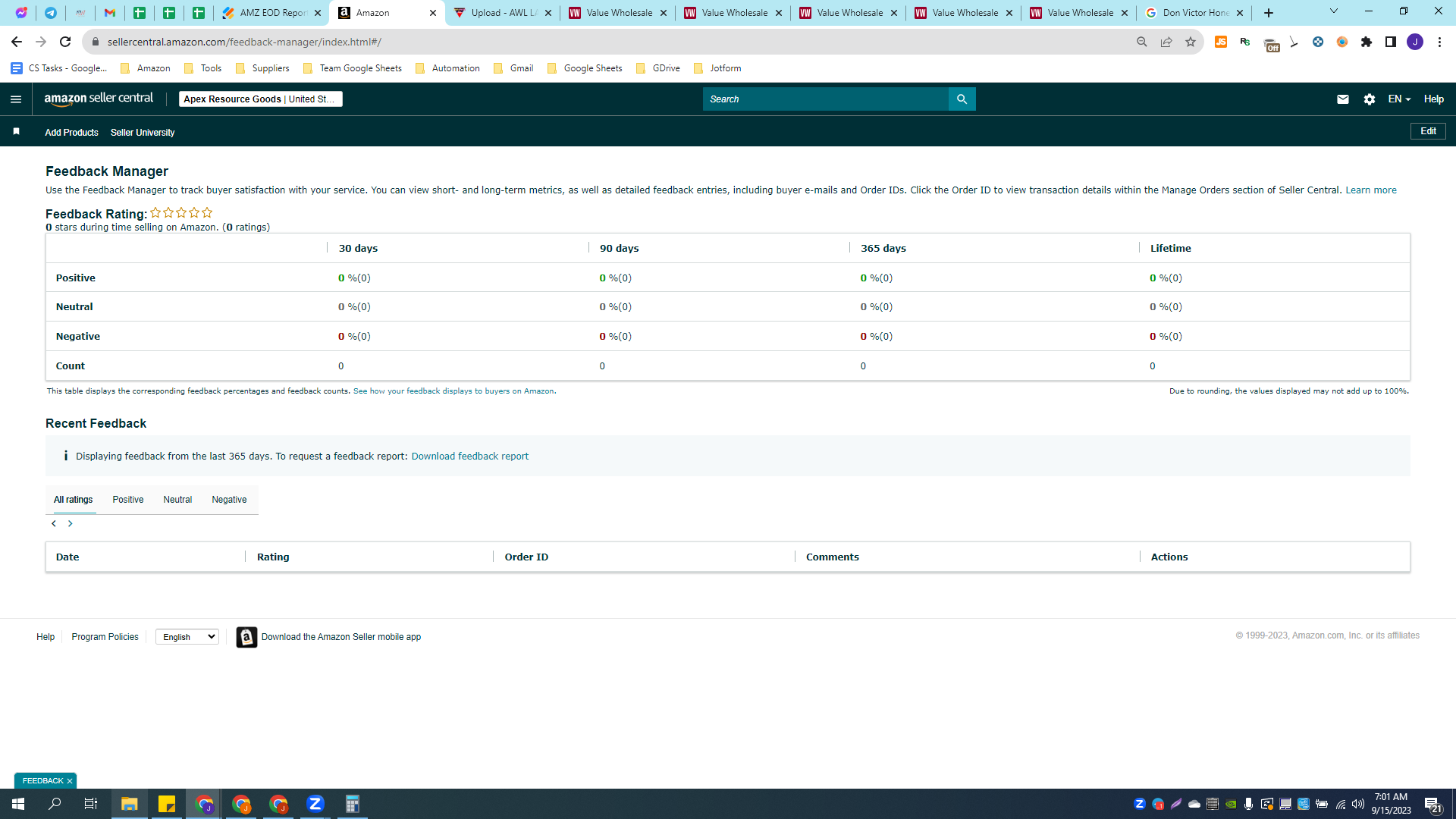Open Windows notification center
This screenshot has height=819, width=1456.
point(1432,804)
